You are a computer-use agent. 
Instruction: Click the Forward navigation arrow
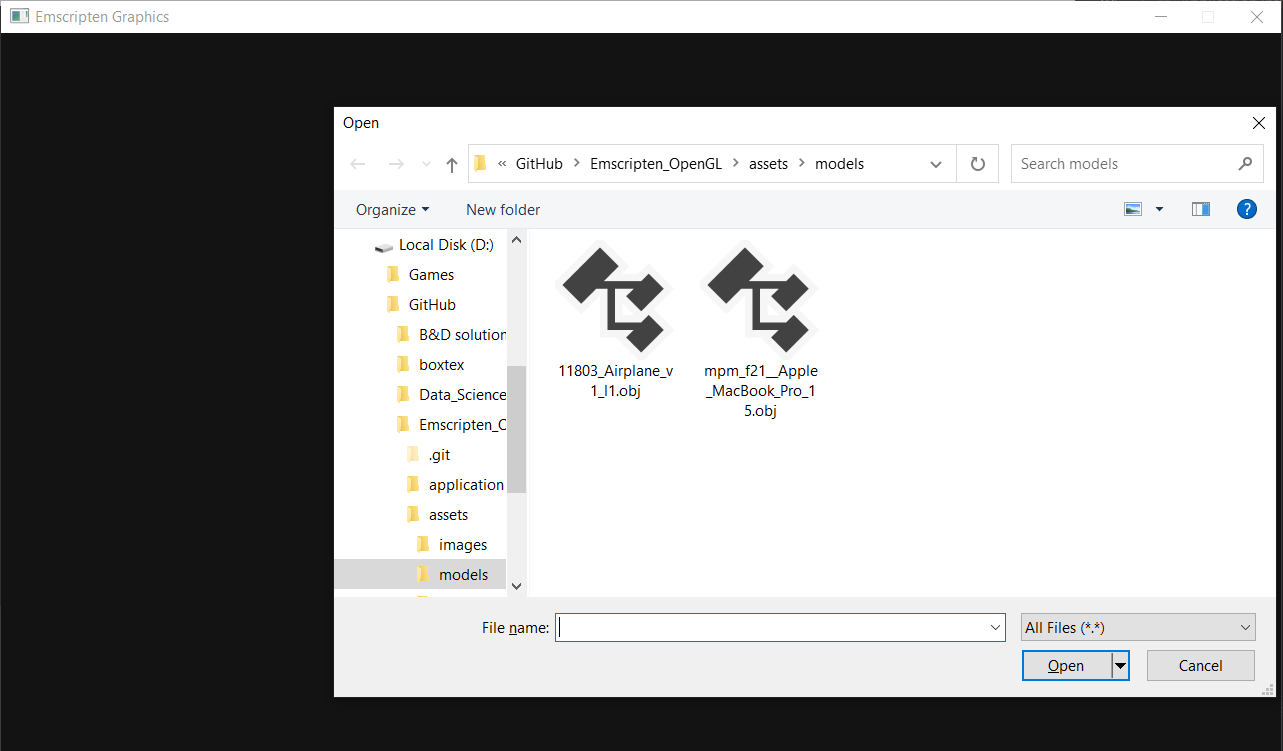click(395, 163)
